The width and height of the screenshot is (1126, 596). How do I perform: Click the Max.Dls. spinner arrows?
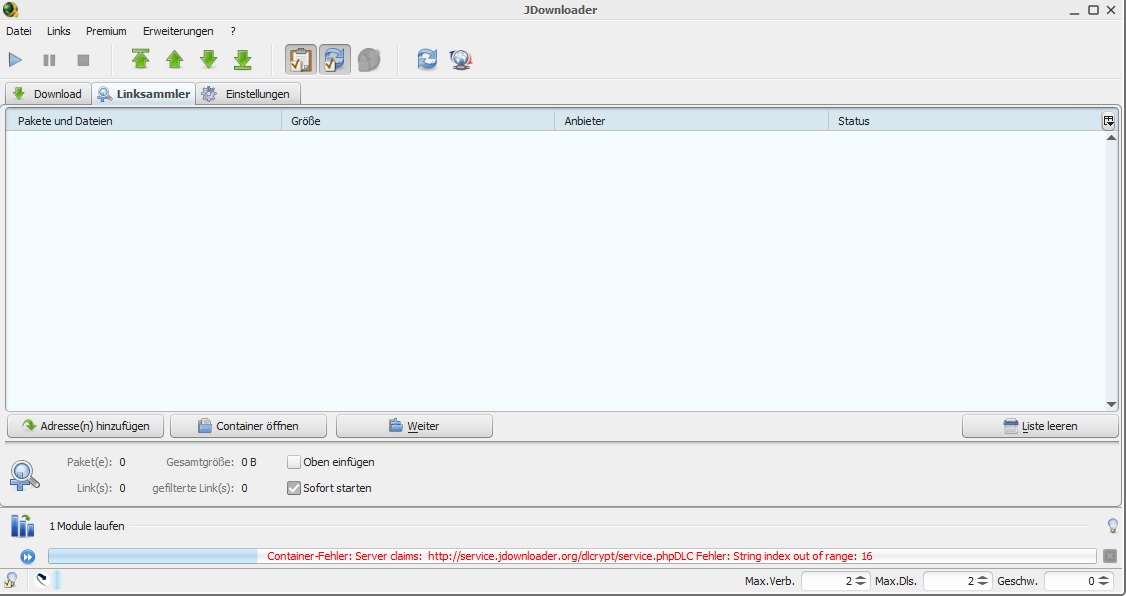click(x=984, y=581)
